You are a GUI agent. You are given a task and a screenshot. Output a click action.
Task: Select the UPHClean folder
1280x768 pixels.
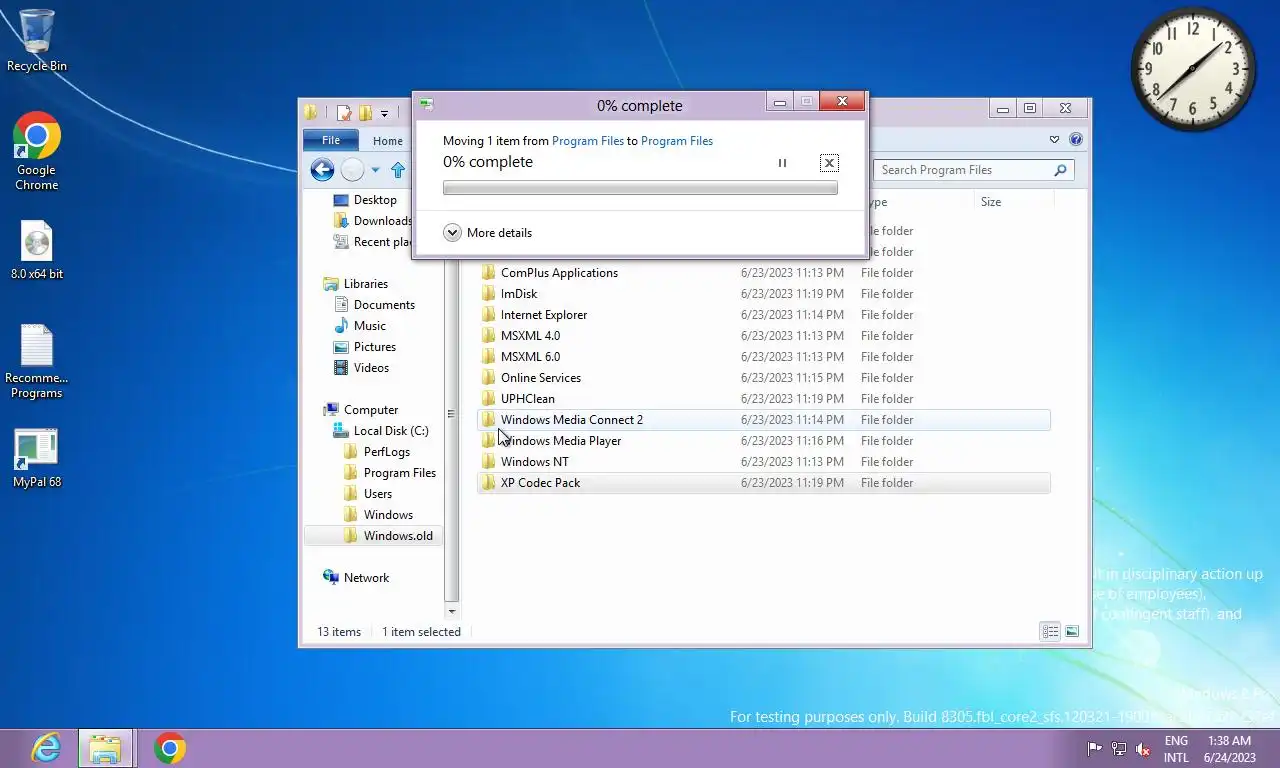coord(764,399)
